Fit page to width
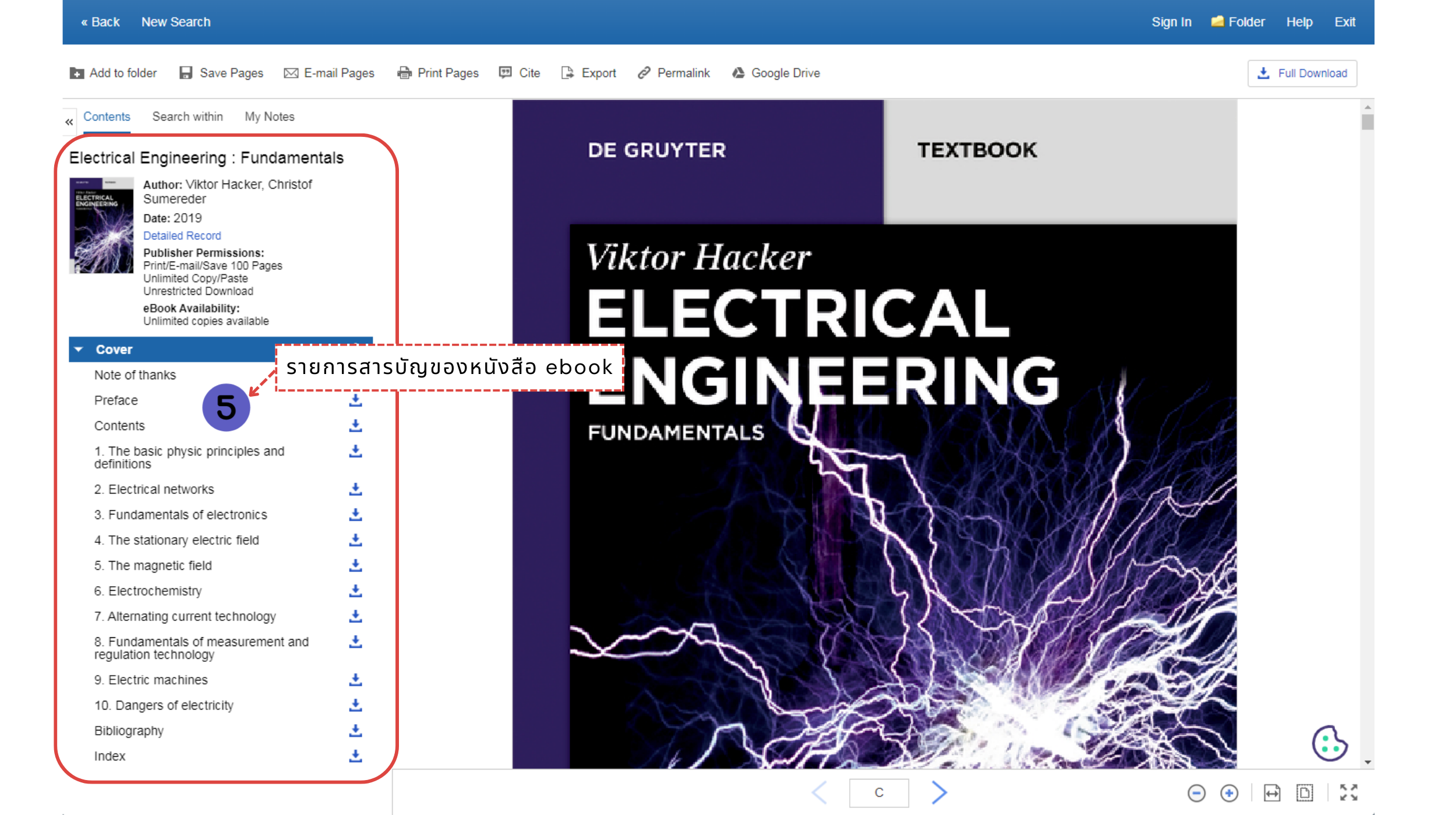 (1272, 793)
